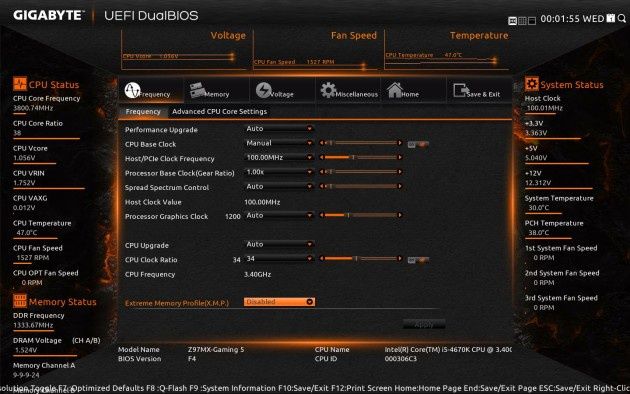The height and width of the screenshot is (394, 630).
Task: Switch to the Memory tab
Action: point(217,90)
